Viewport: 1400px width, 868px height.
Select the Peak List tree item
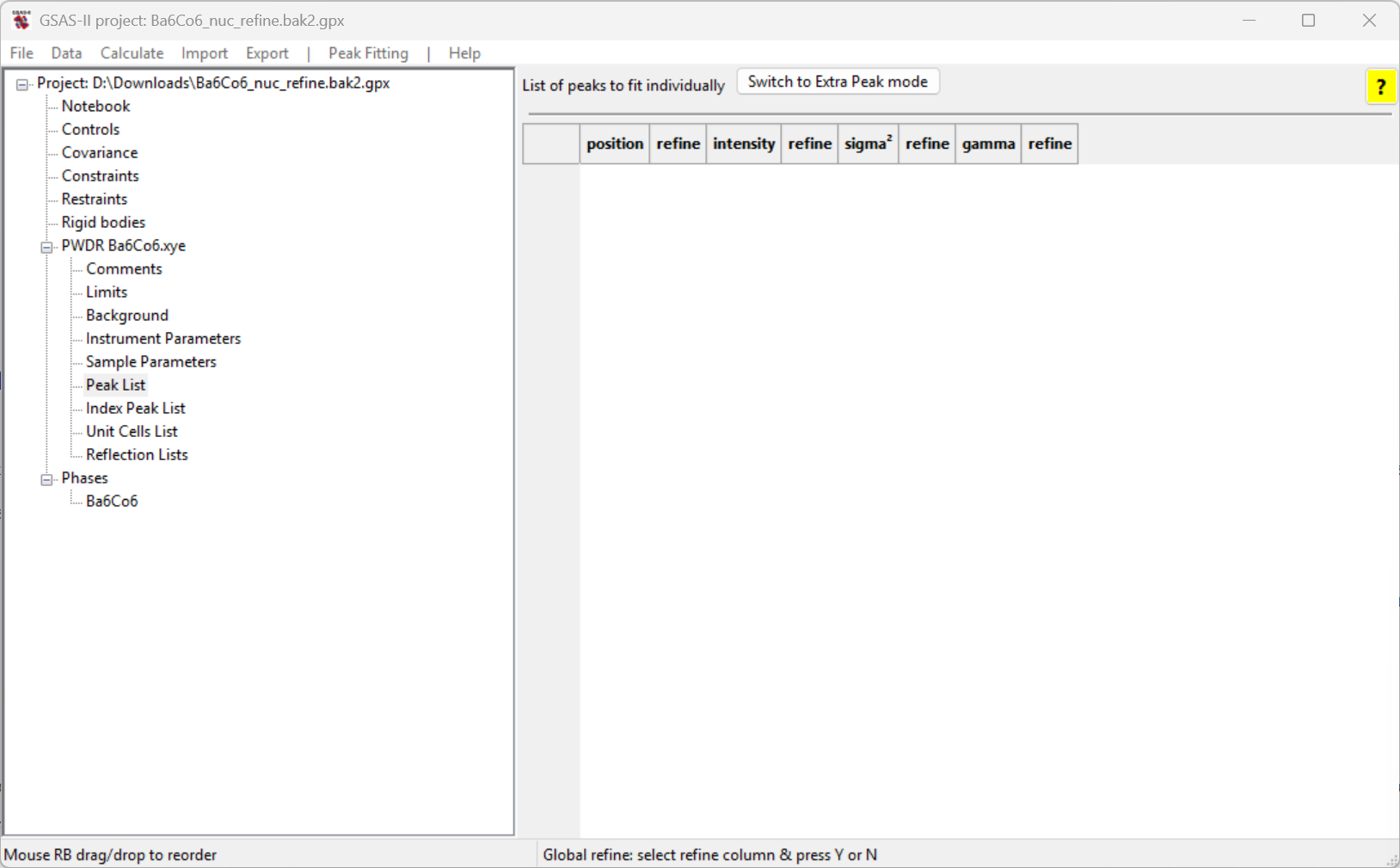click(116, 385)
